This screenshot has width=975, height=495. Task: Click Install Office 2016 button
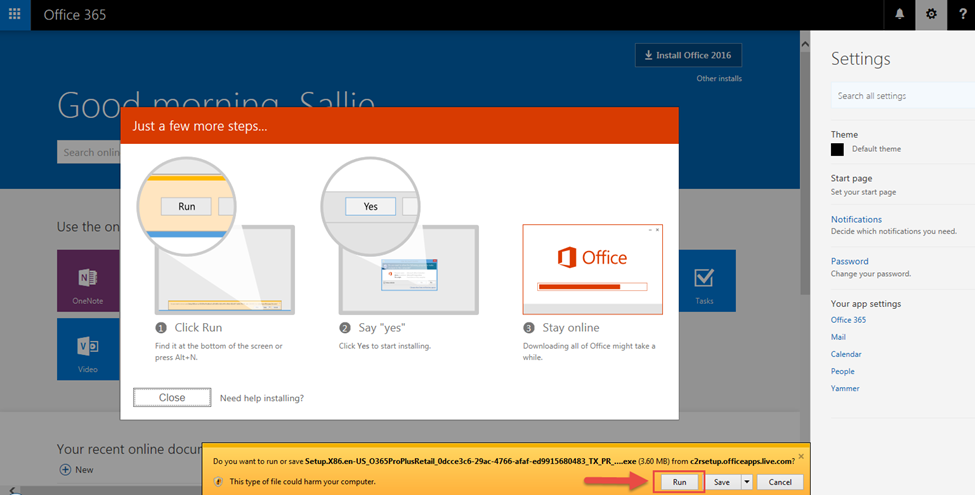[688, 55]
